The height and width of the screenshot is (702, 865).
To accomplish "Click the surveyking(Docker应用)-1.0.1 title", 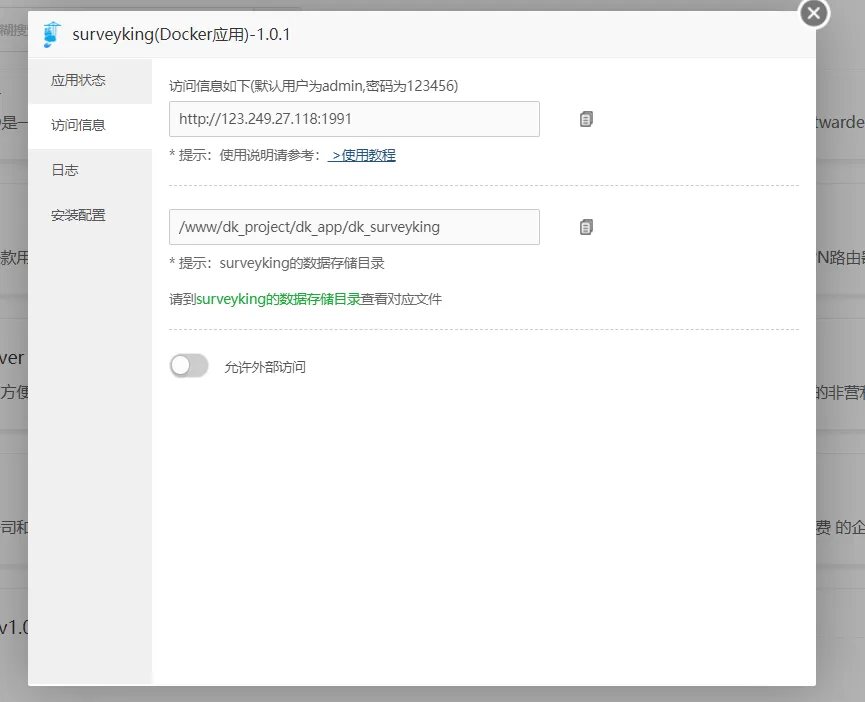I will [x=181, y=35].
